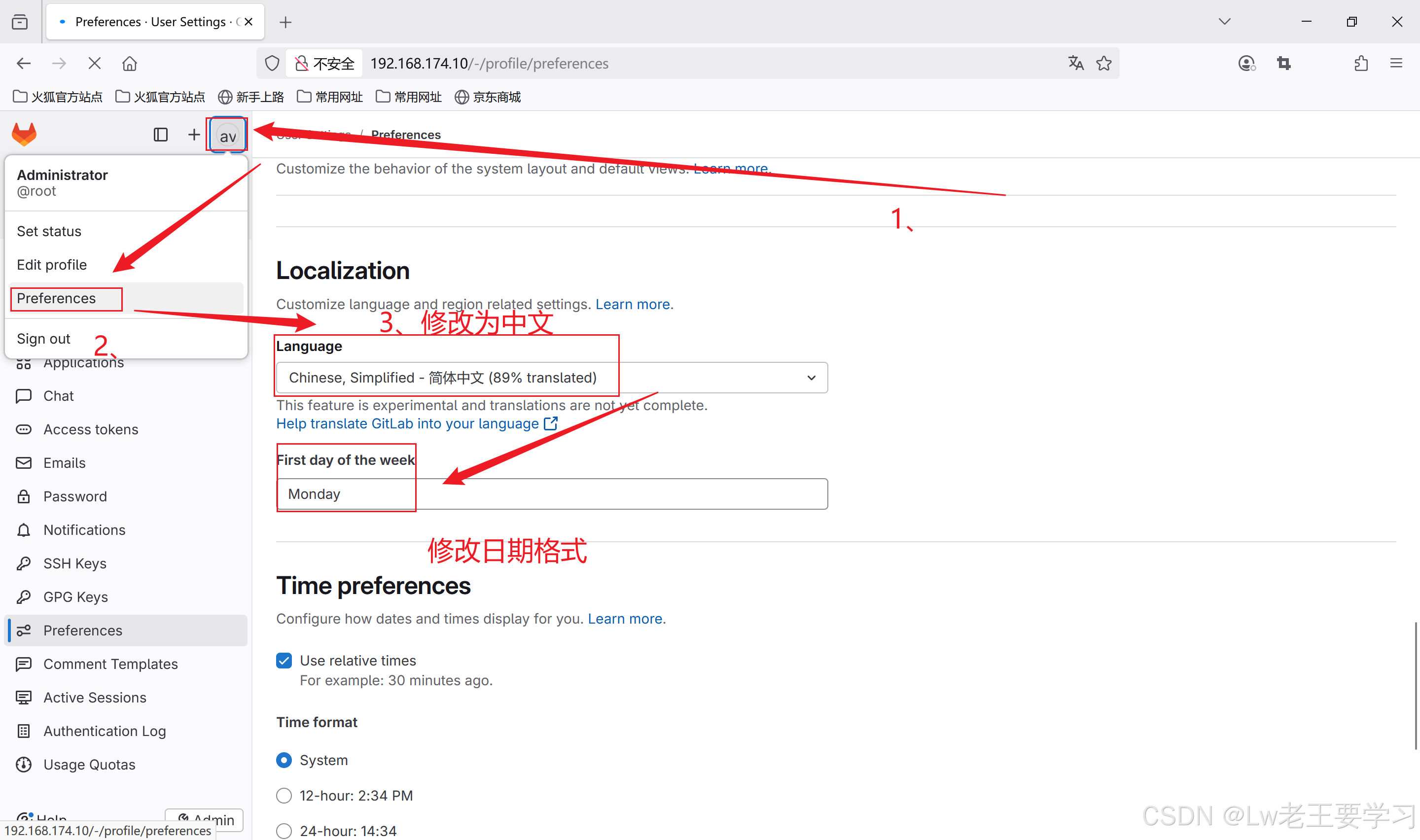This screenshot has height=840, width=1420.
Task: Click the translate page icon in address bar
Action: pos(1075,64)
